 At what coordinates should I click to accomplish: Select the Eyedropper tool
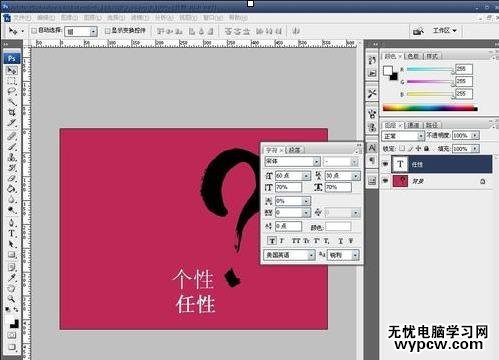coord(12,278)
